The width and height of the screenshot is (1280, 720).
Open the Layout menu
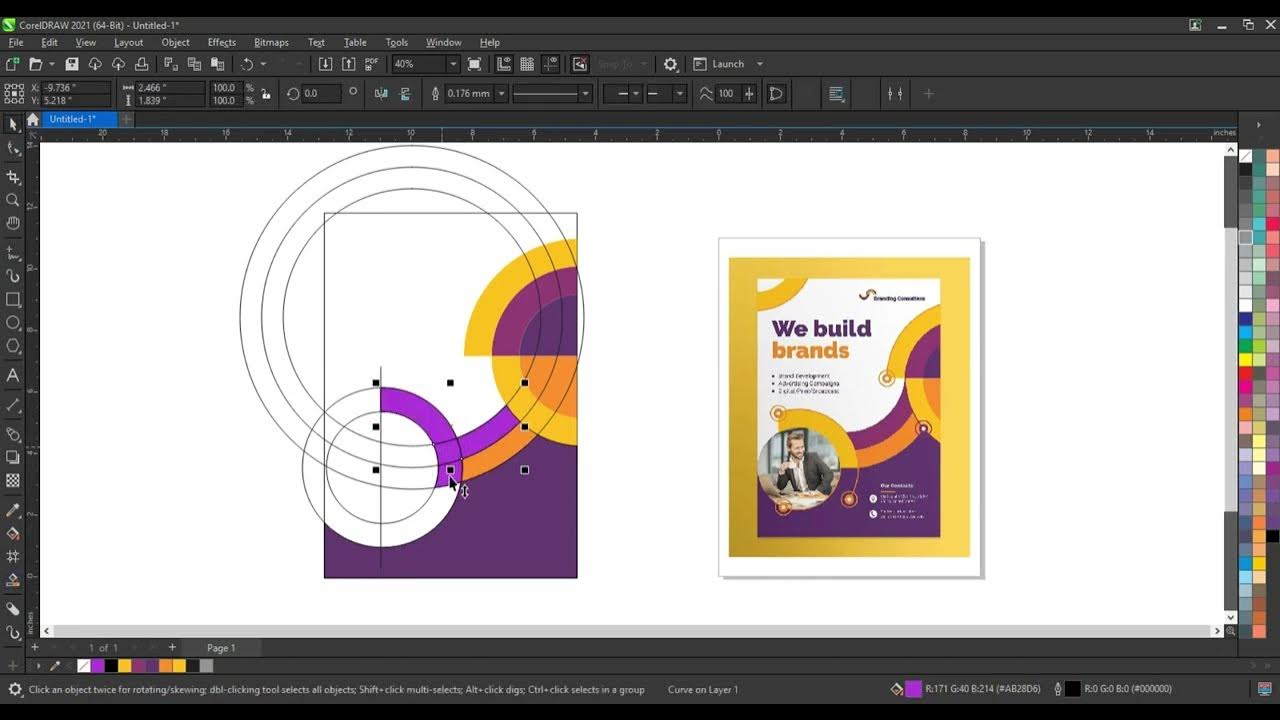pyautogui.click(x=128, y=42)
